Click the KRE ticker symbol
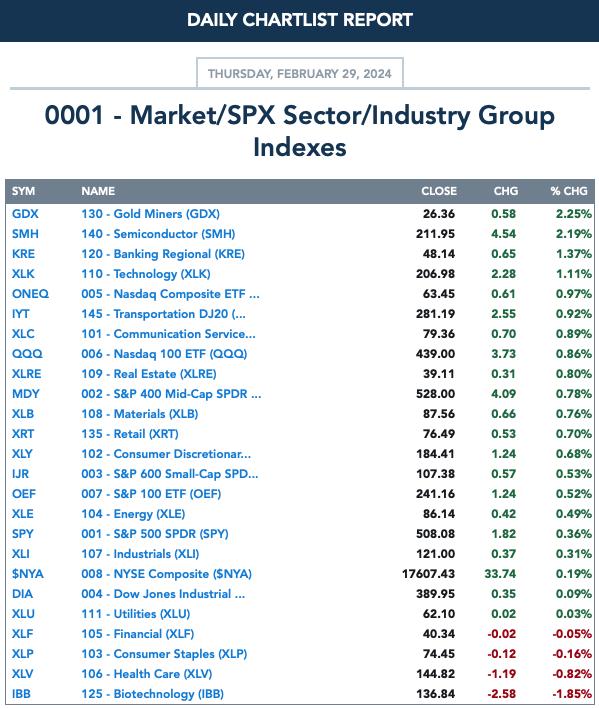 pyautogui.click(x=23, y=254)
